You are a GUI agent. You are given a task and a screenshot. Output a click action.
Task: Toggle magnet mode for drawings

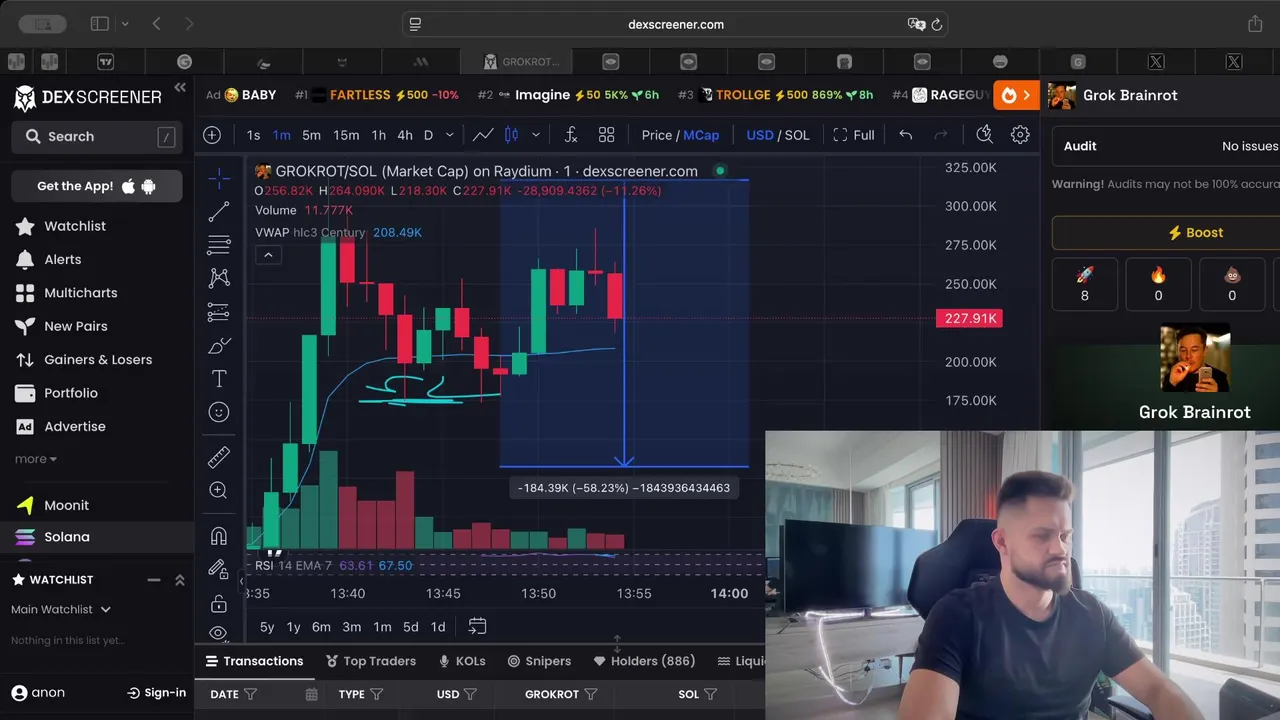[x=219, y=536]
